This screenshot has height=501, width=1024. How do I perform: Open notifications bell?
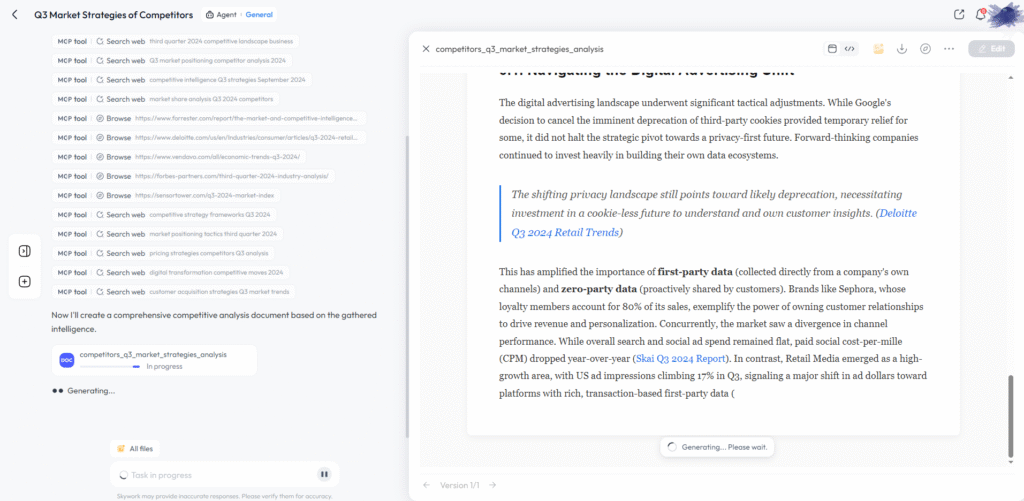980,14
